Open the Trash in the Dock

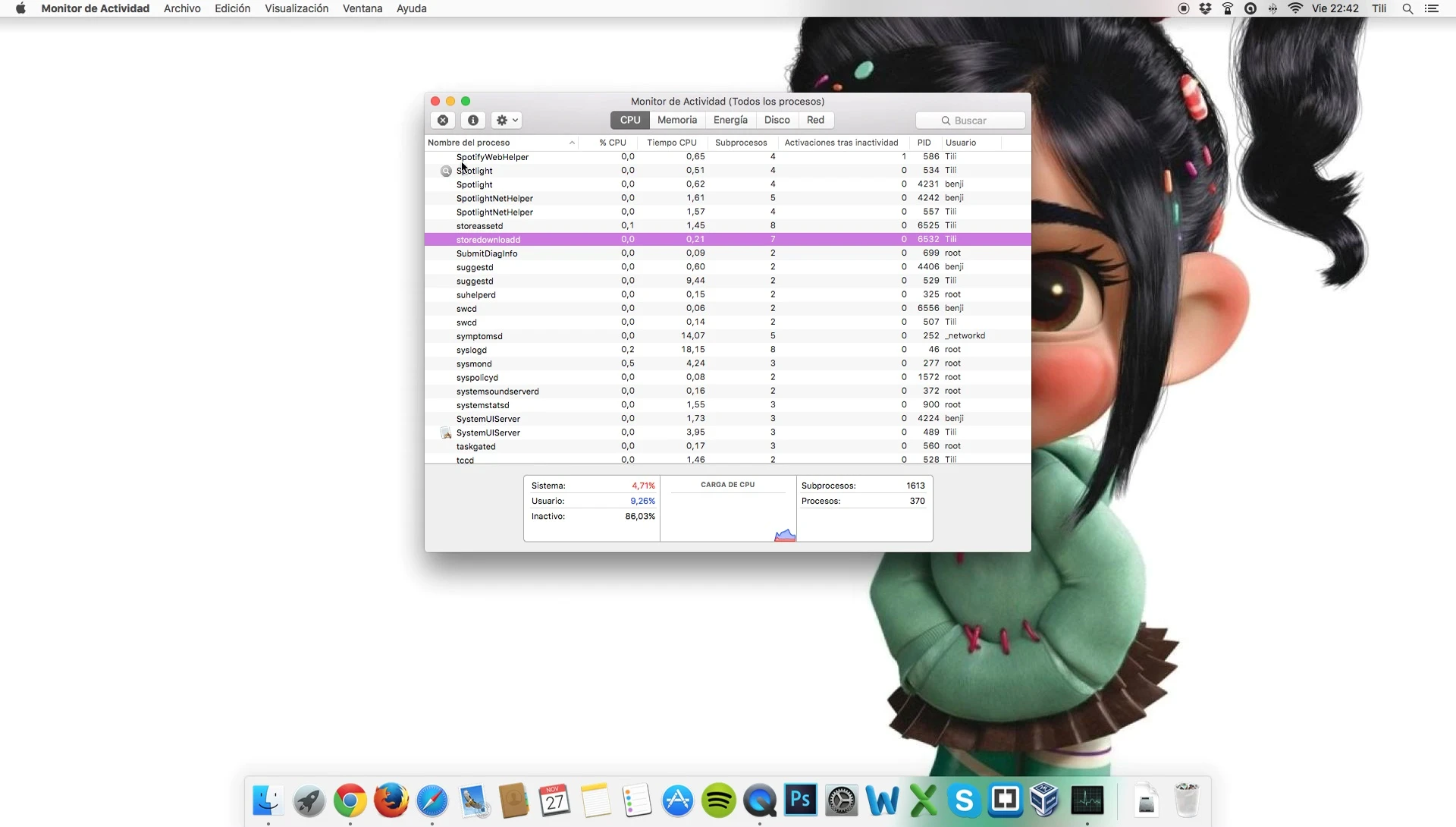point(1187,800)
